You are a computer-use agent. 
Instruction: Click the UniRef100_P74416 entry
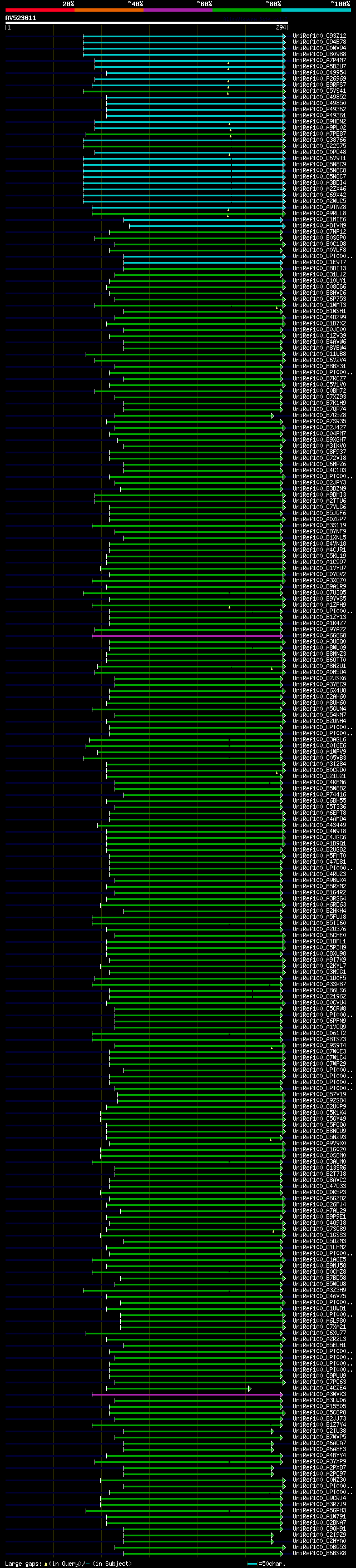(319, 795)
